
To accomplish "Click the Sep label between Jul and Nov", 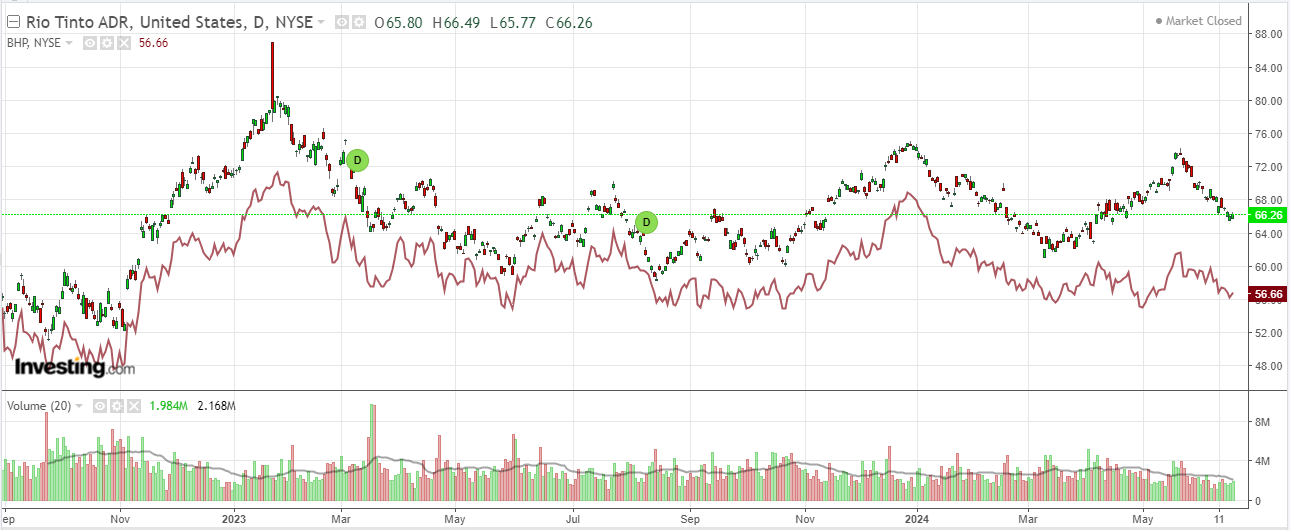I will click(689, 519).
